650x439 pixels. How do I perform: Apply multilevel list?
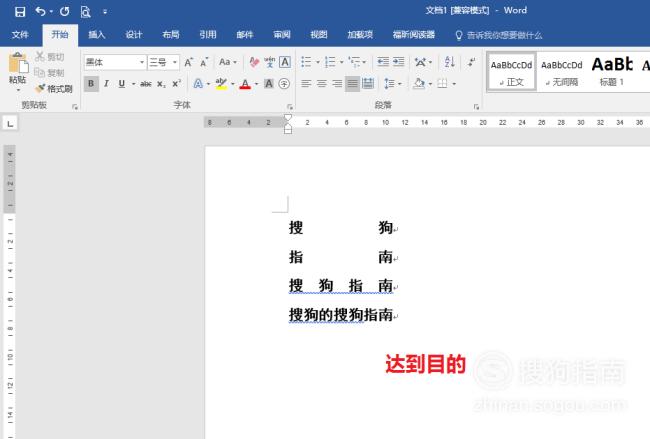[354, 62]
